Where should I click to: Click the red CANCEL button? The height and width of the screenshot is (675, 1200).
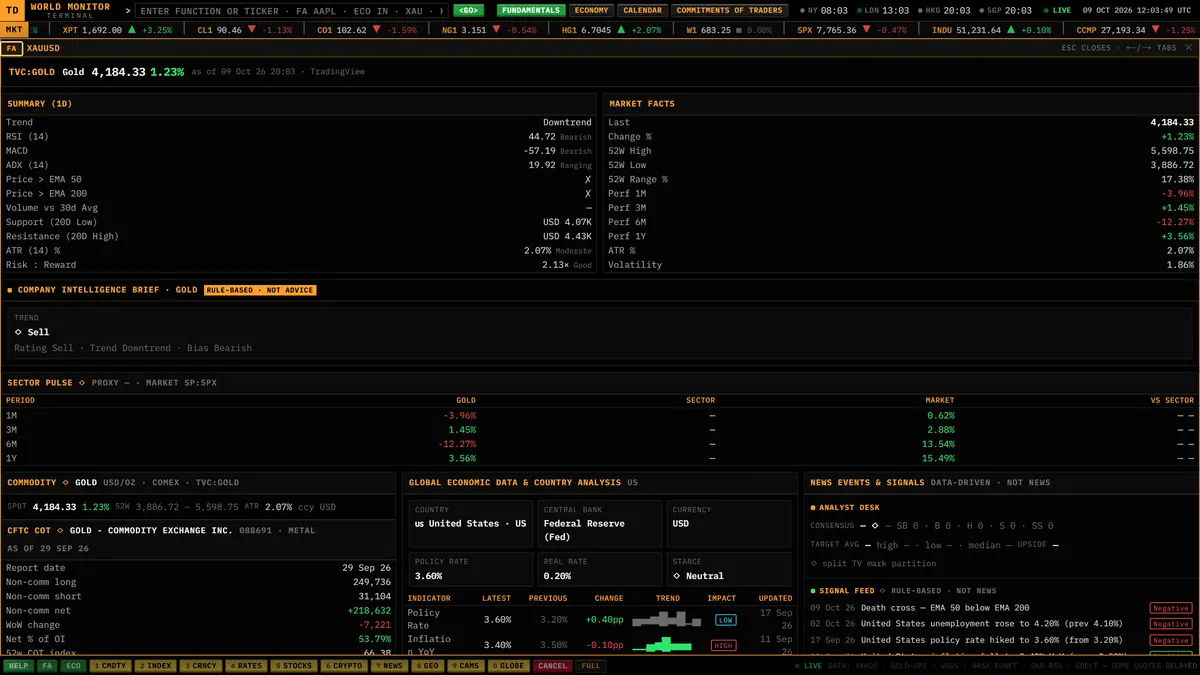(552, 665)
